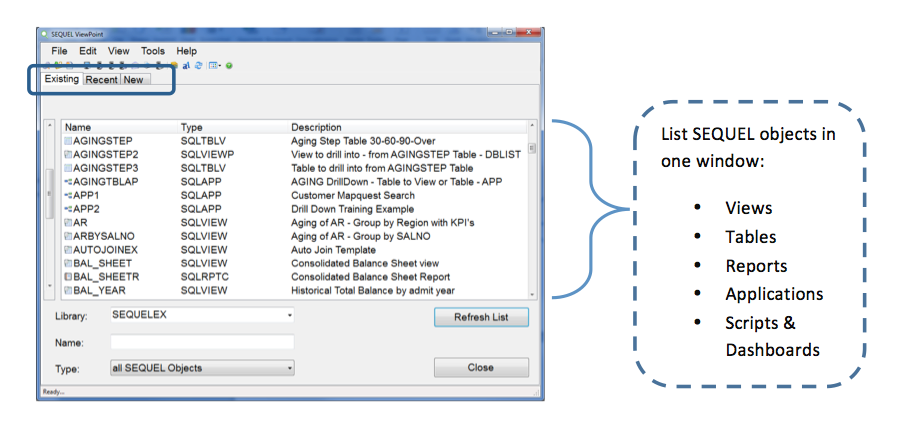This screenshot has width=902, height=437.
Task: Click 'Customer Mapquest Search' description
Action: [353, 196]
